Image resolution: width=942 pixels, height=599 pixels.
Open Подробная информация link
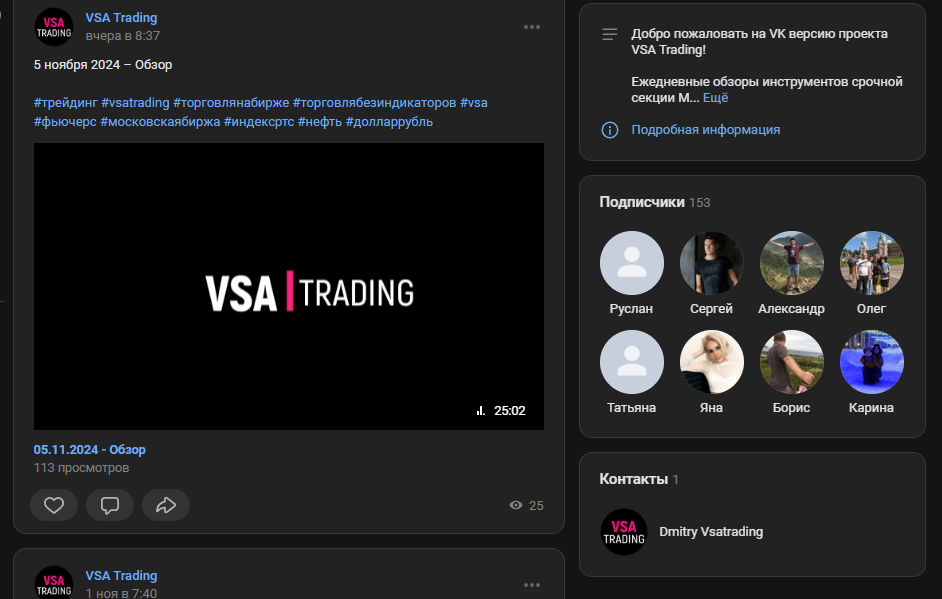coord(705,130)
